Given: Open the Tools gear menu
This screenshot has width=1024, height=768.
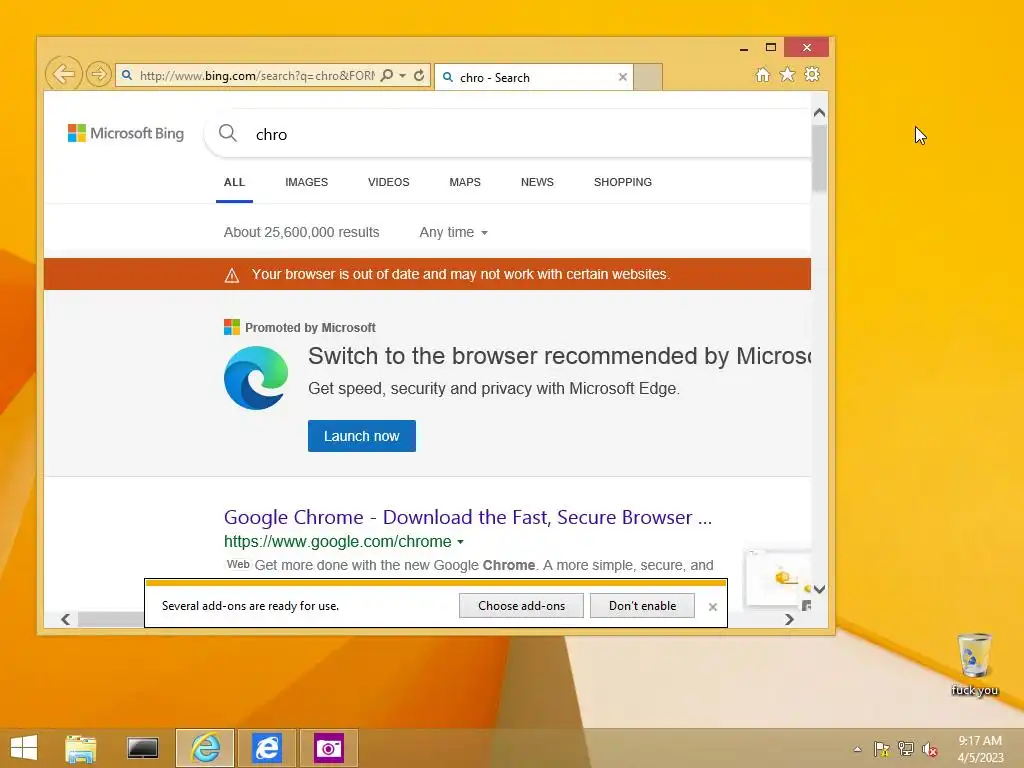Looking at the screenshot, I should click(812, 74).
